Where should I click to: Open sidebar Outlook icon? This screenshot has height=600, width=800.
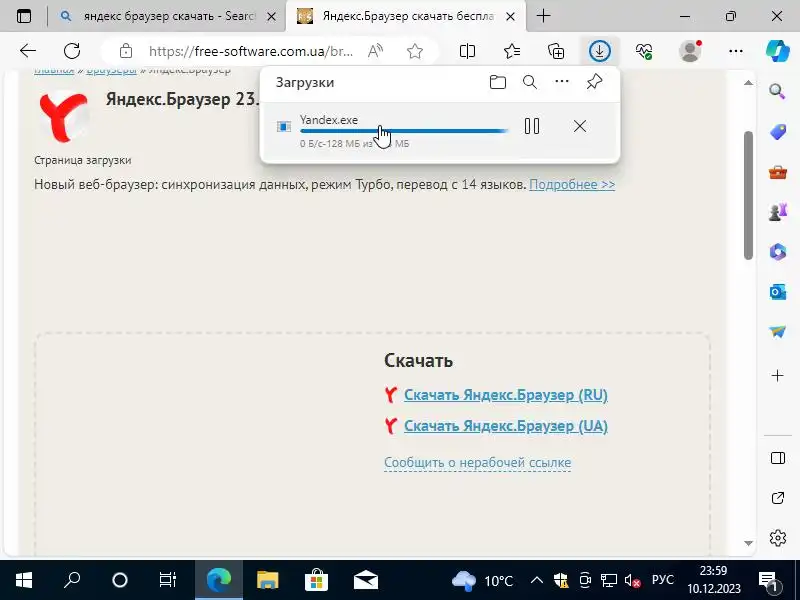[x=778, y=292]
